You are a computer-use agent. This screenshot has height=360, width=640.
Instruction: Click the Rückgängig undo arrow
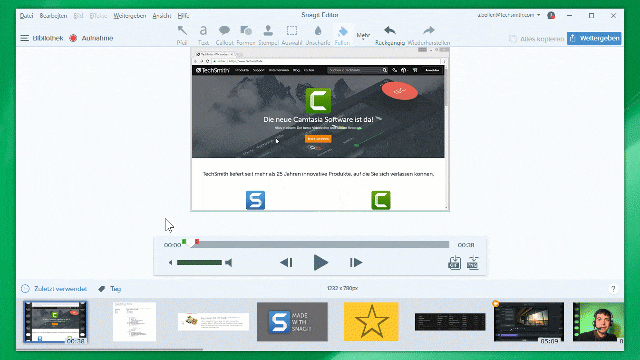pos(390,34)
